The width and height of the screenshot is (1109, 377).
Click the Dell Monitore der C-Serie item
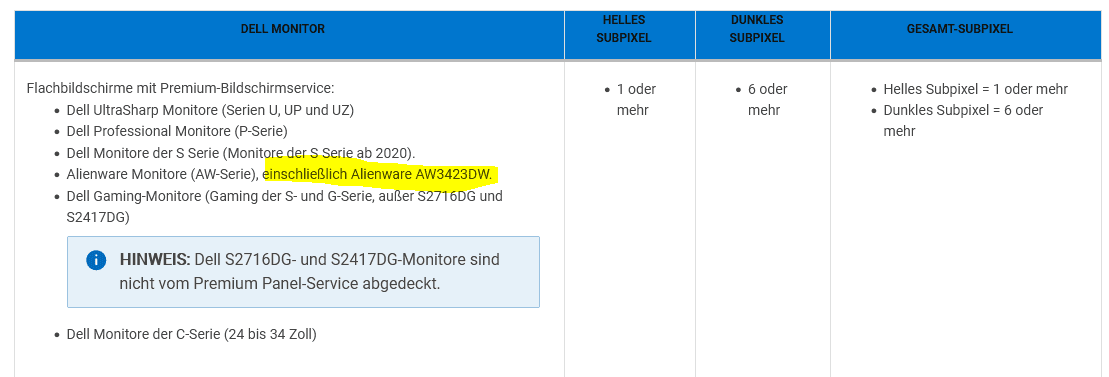tap(191, 334)
